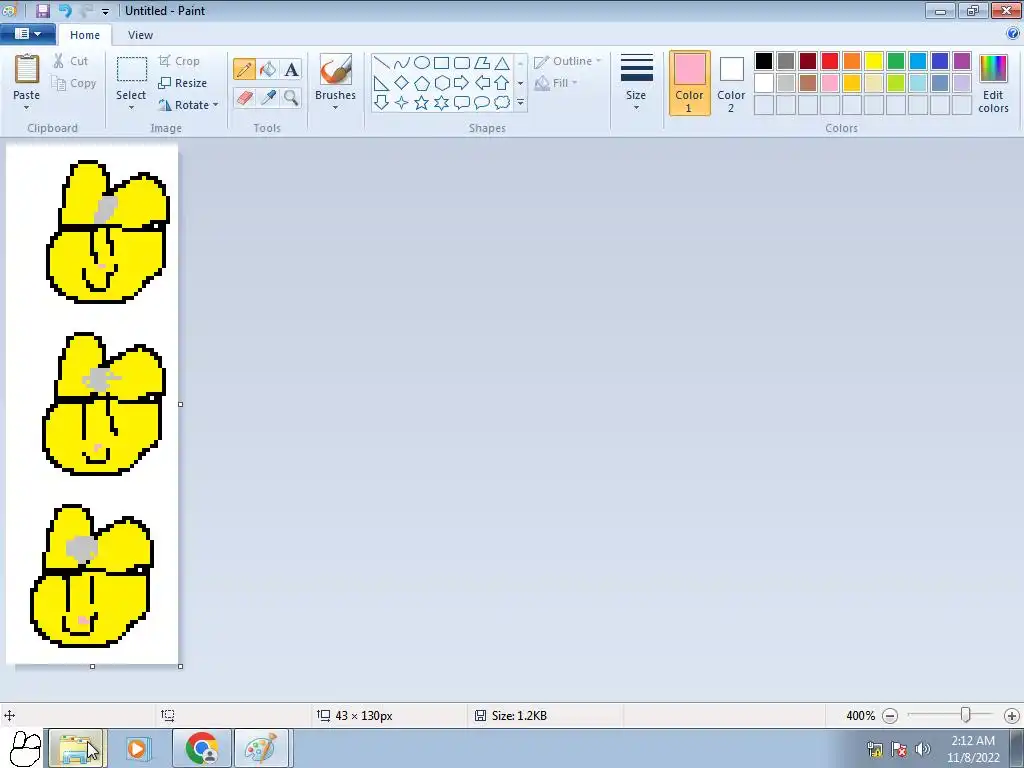
Task: Choose the Six-point star shape
Action: pyautogui.click(x=441, y=103)
